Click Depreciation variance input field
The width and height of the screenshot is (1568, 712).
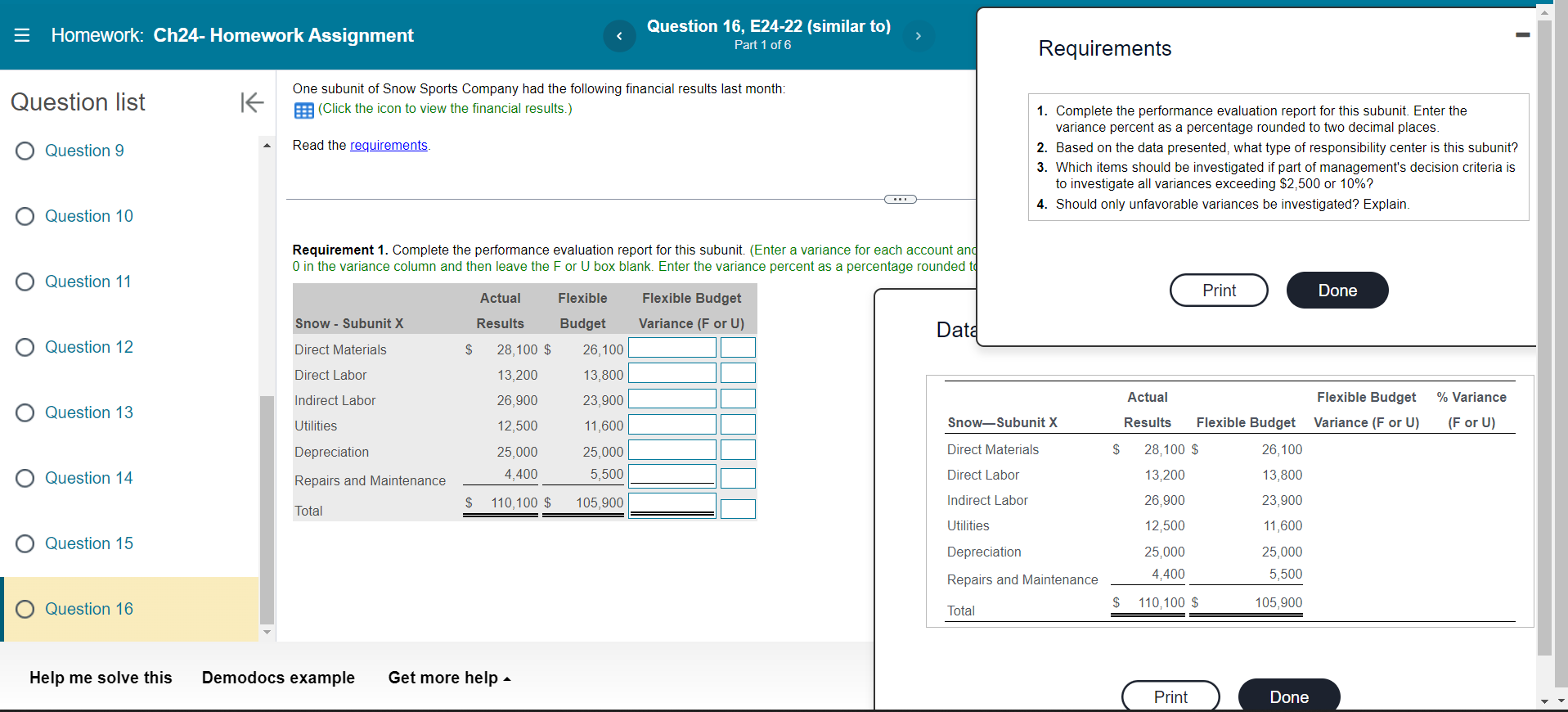[x=672, y=450]
